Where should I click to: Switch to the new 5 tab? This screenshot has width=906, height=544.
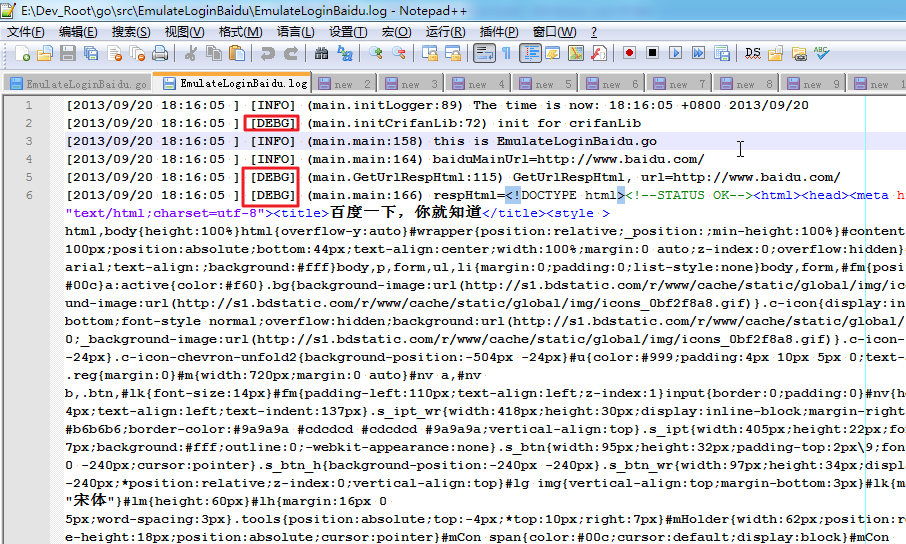point(545,84)
